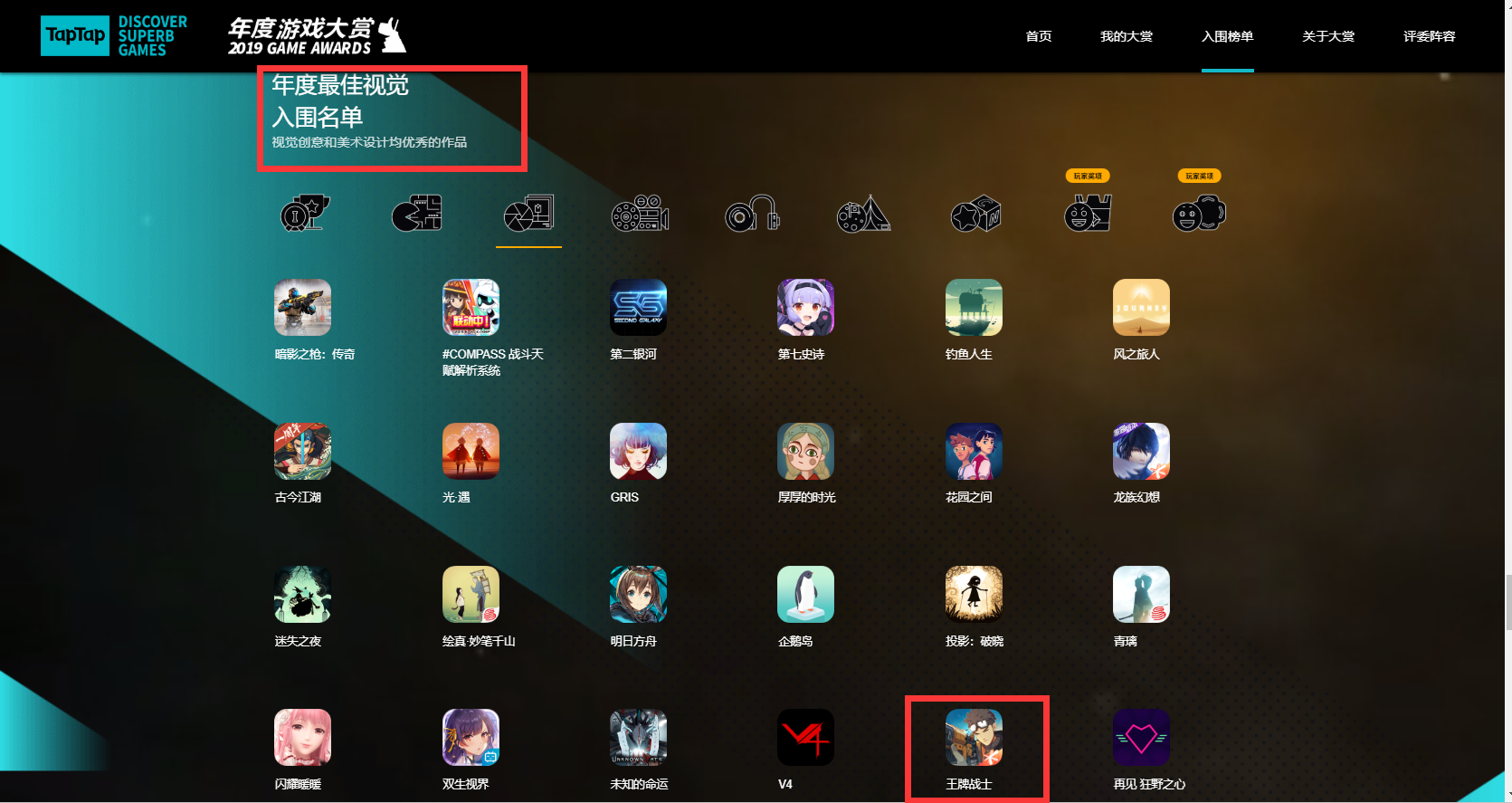Open the 绘真·妙笔千山 game icon

point(471,595)
